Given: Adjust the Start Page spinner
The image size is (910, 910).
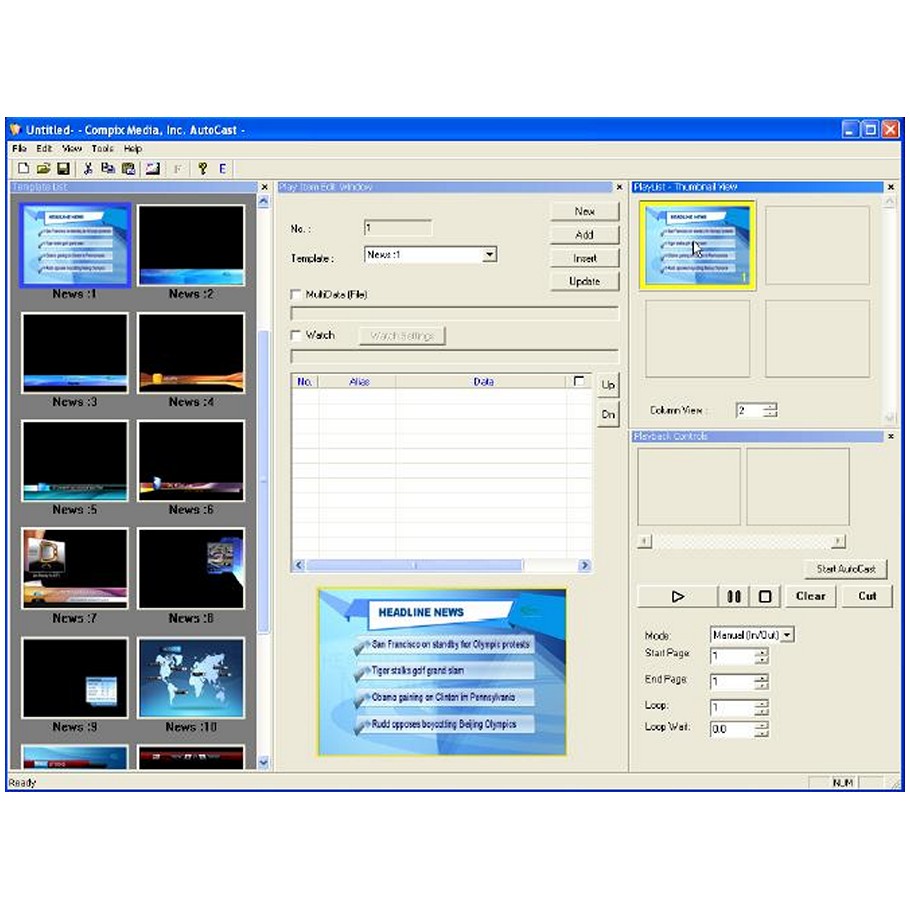Looking at the screenshot, I should click(x=761, y=656).
